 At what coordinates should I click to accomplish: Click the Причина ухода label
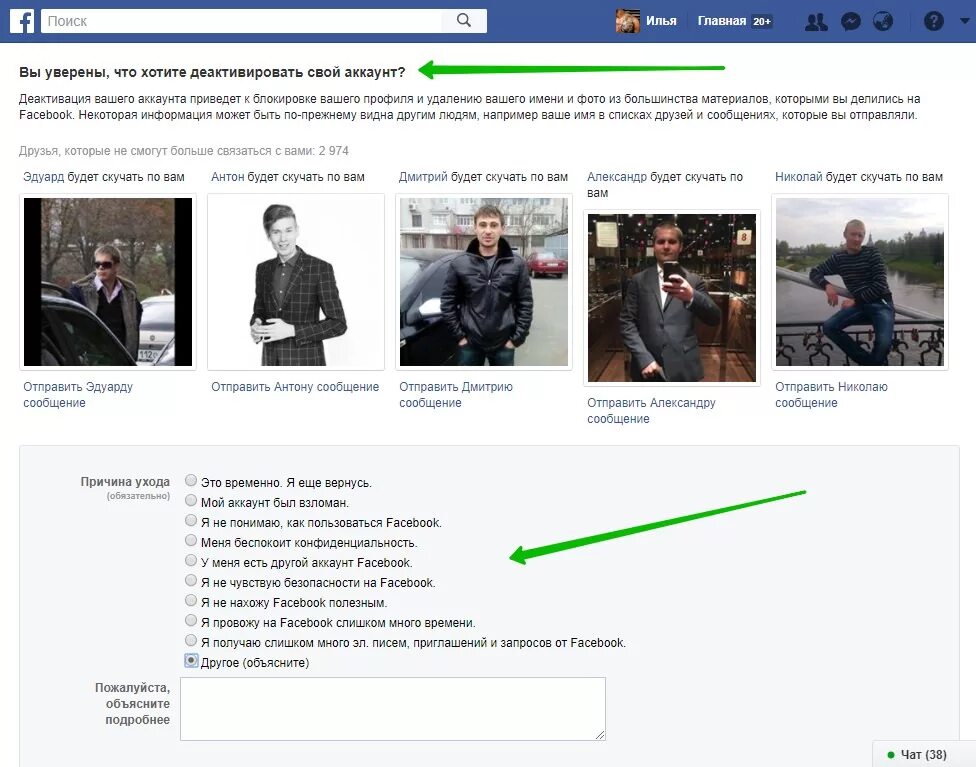(x=125, y=481)
